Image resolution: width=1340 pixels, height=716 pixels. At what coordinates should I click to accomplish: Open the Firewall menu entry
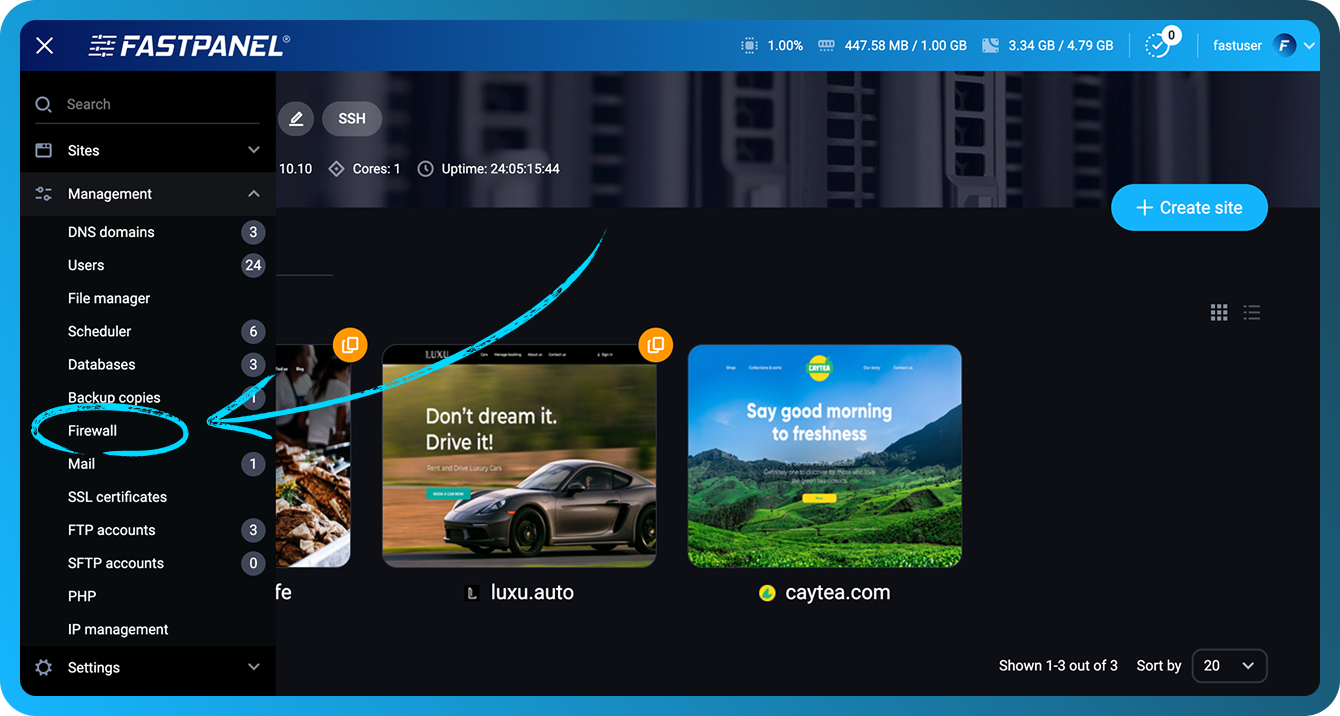(92, 430)
